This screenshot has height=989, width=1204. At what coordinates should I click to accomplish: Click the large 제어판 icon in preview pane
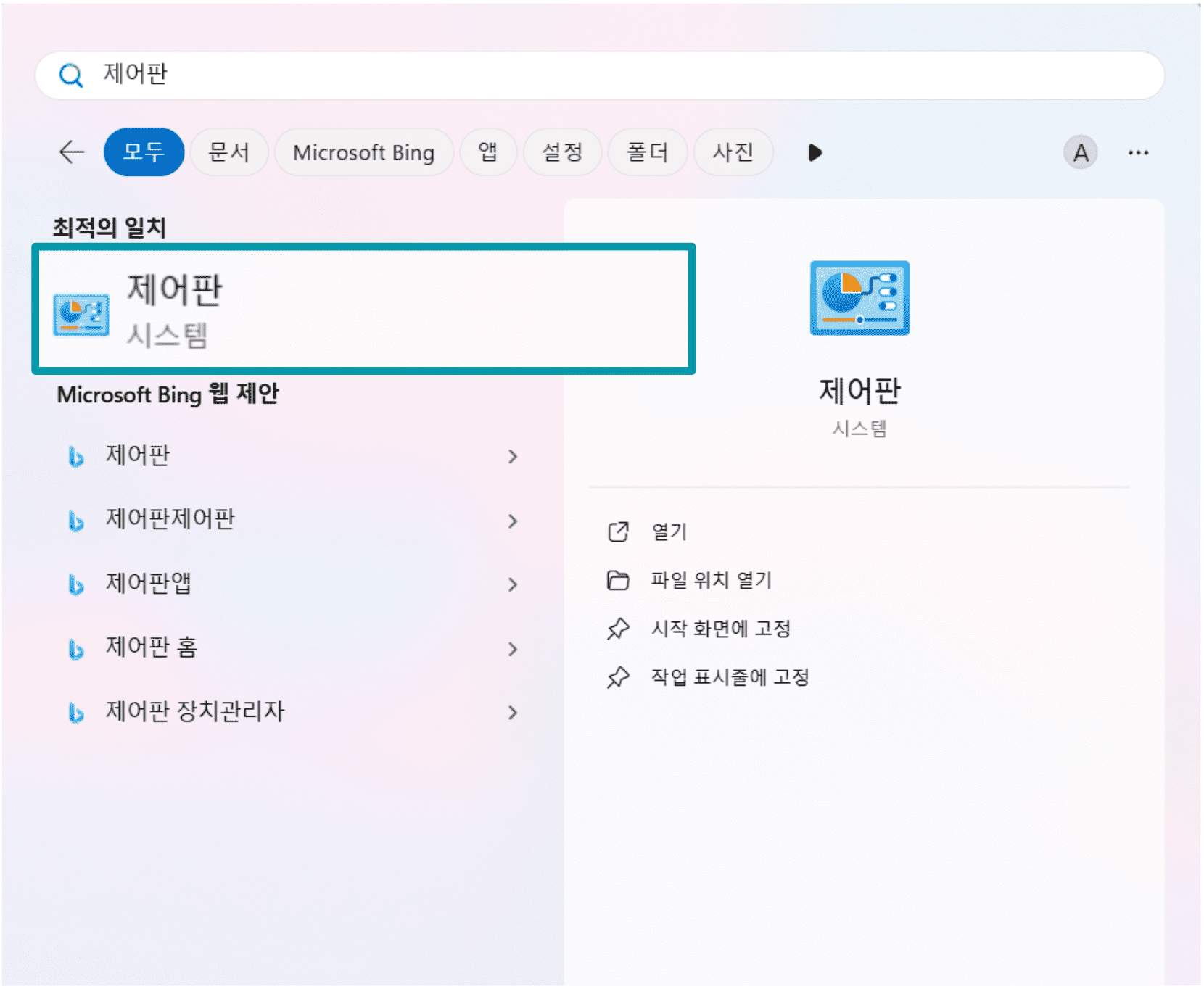pos(859,298)
